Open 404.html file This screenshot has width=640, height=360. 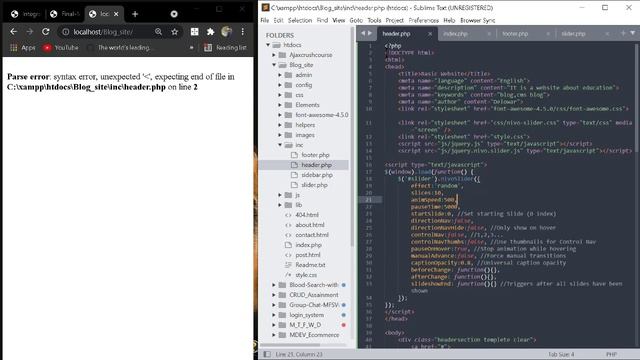pos(307,215)
